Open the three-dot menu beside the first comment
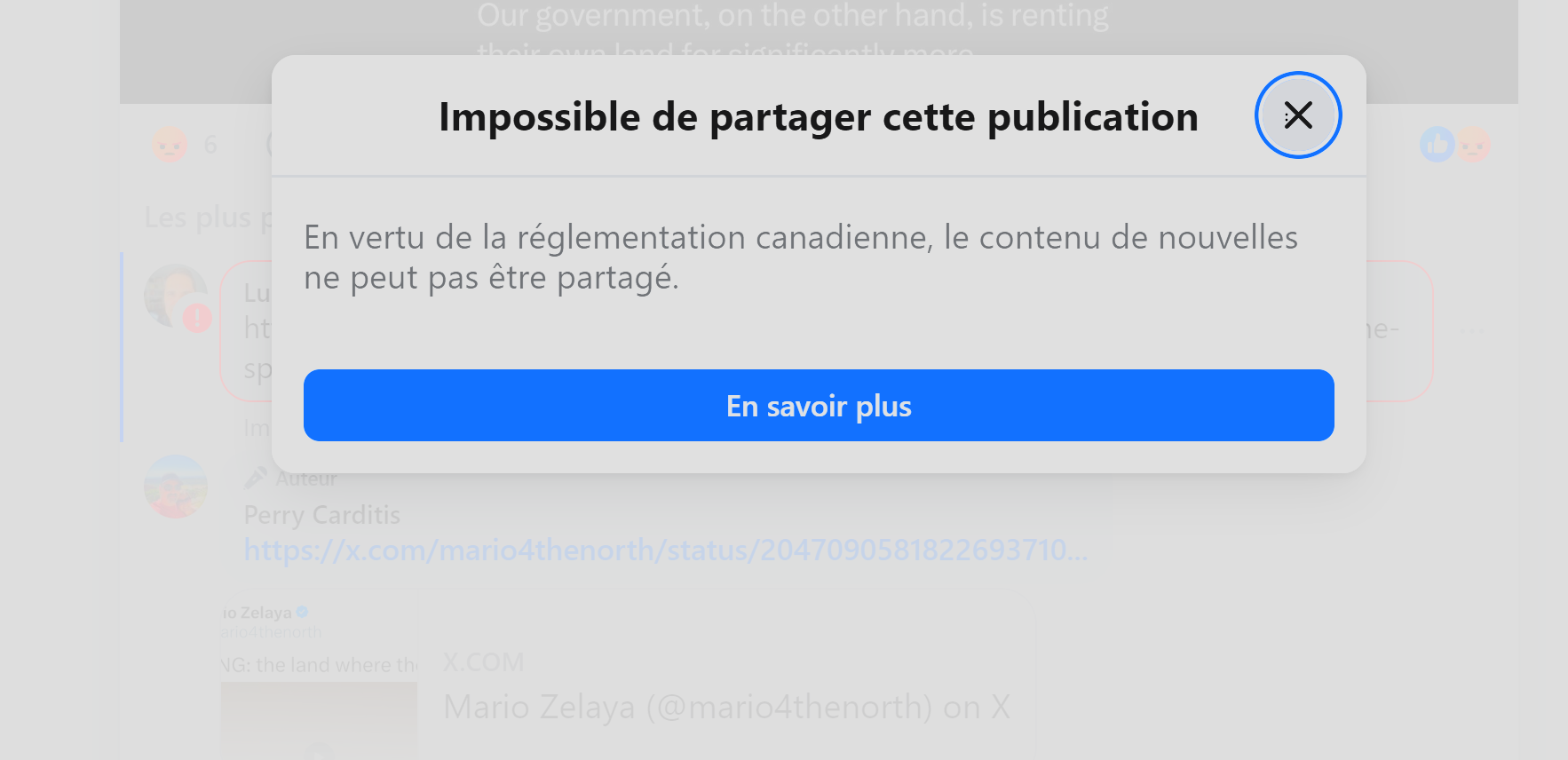The height and width of the screenshot is (760, 1568). [1471, 330]
